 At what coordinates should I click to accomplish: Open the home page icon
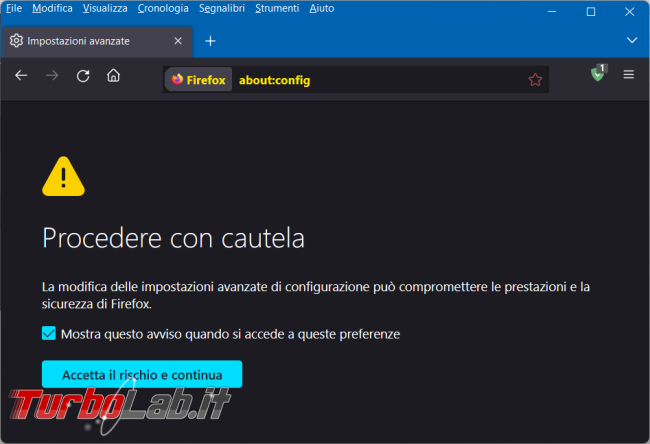pyautogui.click(x=113, y=75)
